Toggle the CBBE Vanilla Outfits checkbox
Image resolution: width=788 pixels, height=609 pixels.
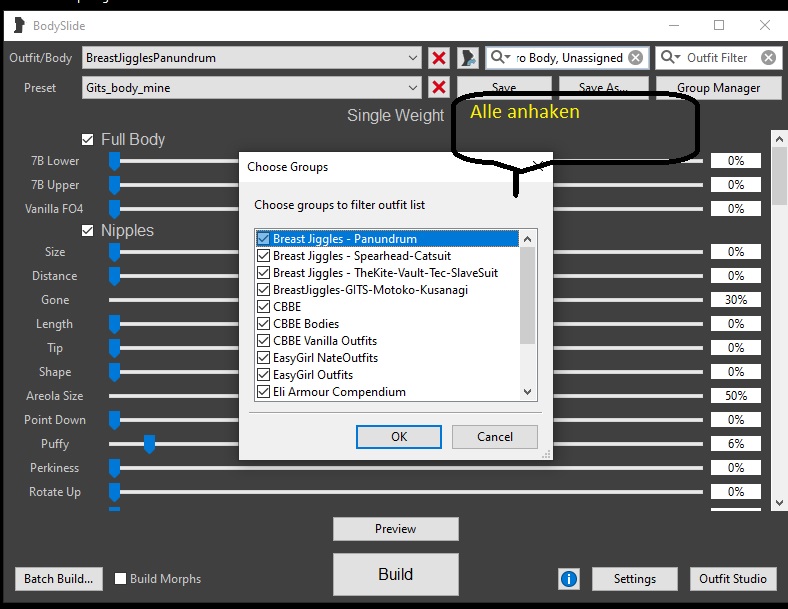264,341
